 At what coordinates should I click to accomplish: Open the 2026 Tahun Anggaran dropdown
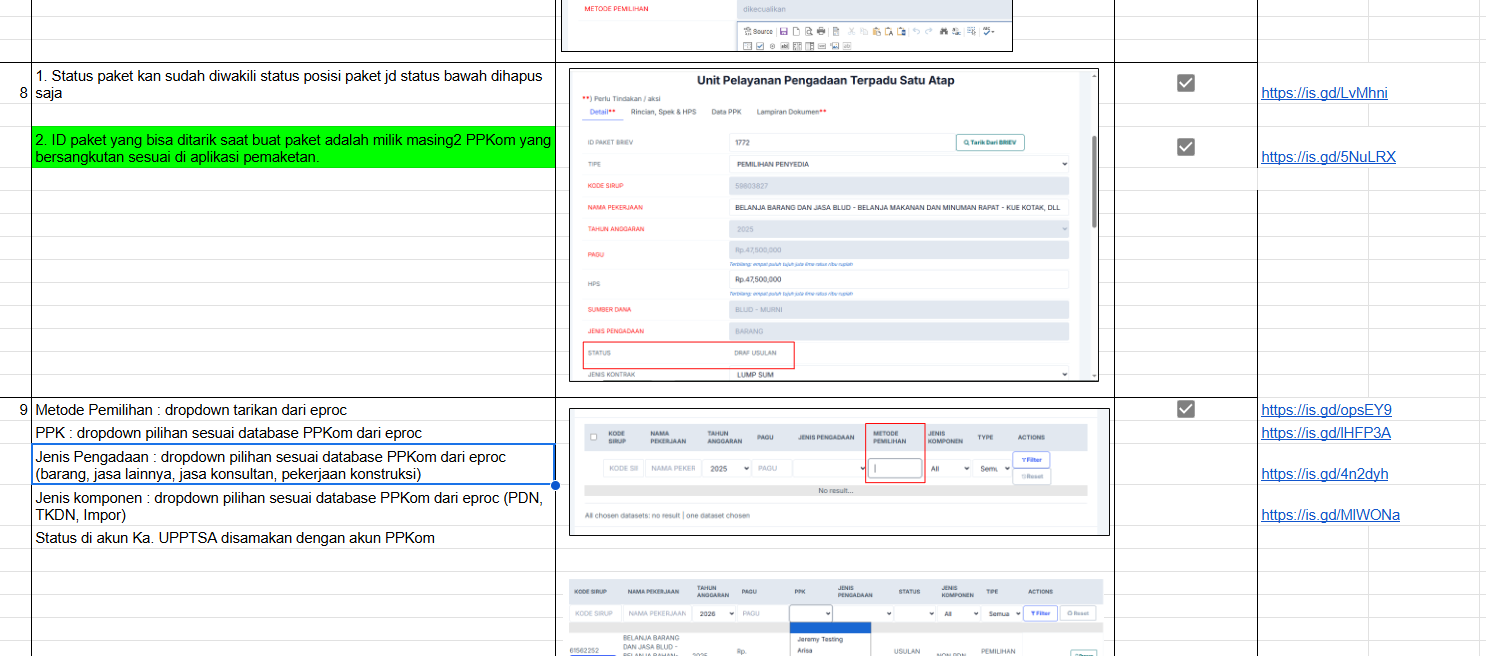pos(715,613)
